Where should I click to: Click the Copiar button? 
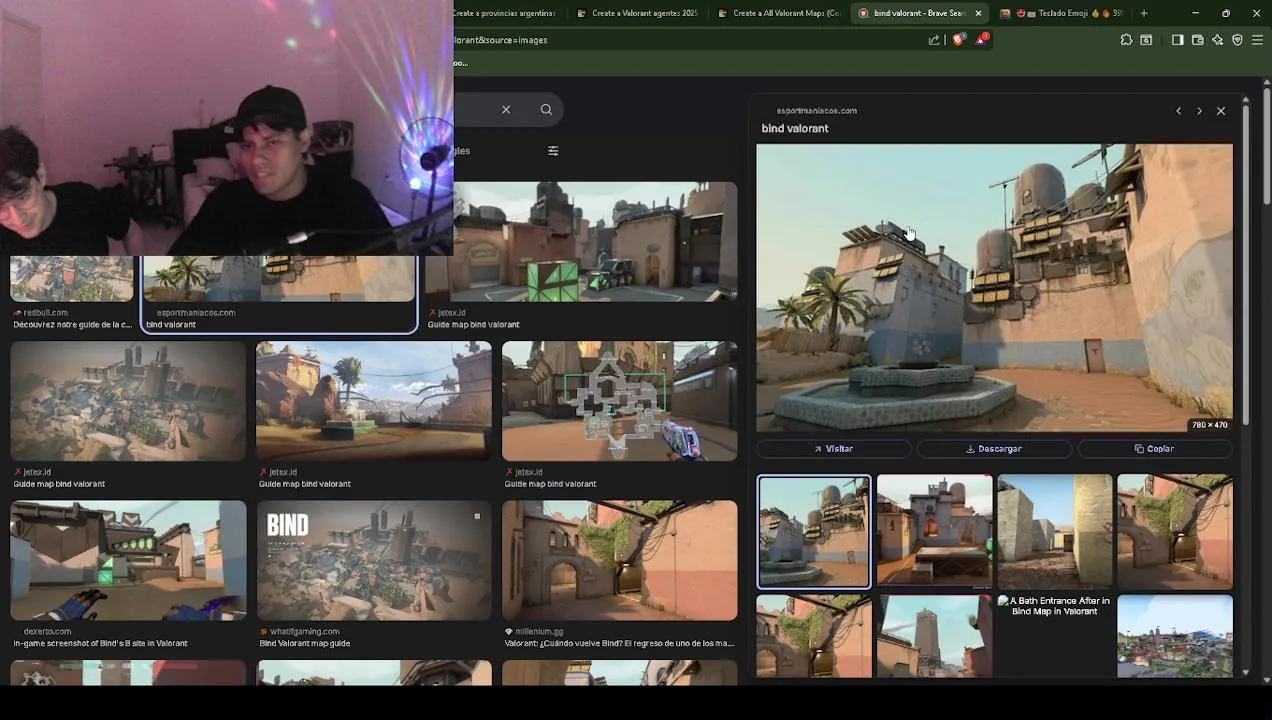pyautogui.click(x=1154, y=449)
